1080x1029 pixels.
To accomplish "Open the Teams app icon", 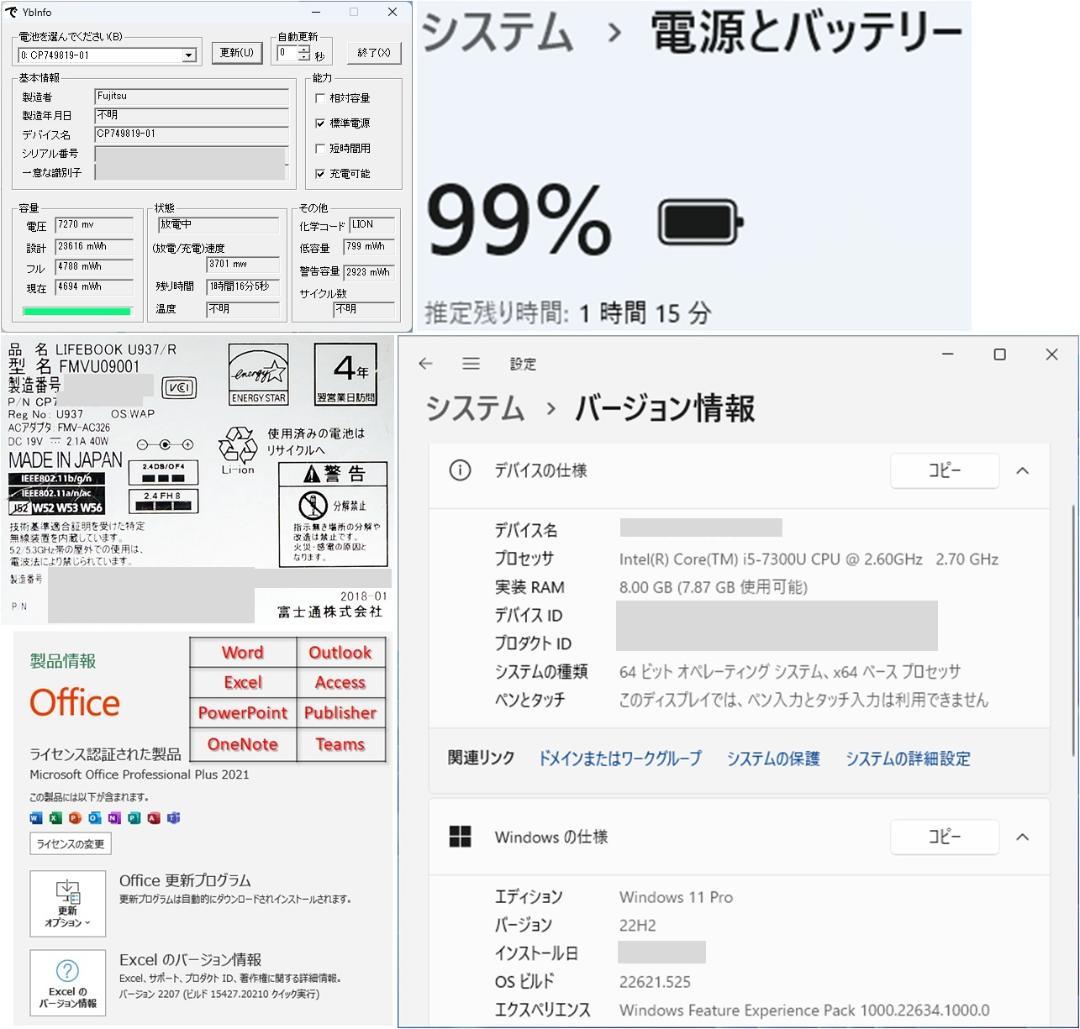I will click(340, 744).
